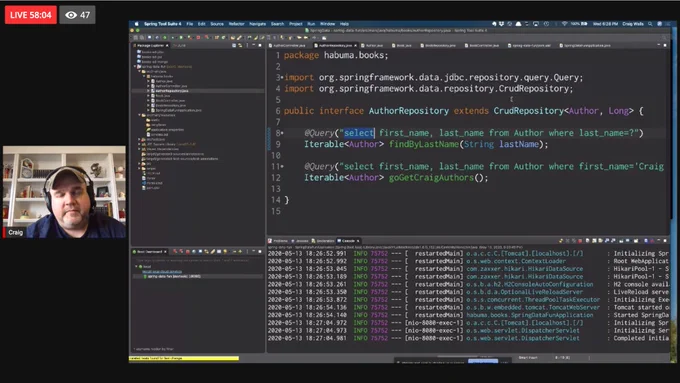680x383 pixels.
Task: Click the start icon in Boot Dashboard toolbar
Action: (175, 252)
